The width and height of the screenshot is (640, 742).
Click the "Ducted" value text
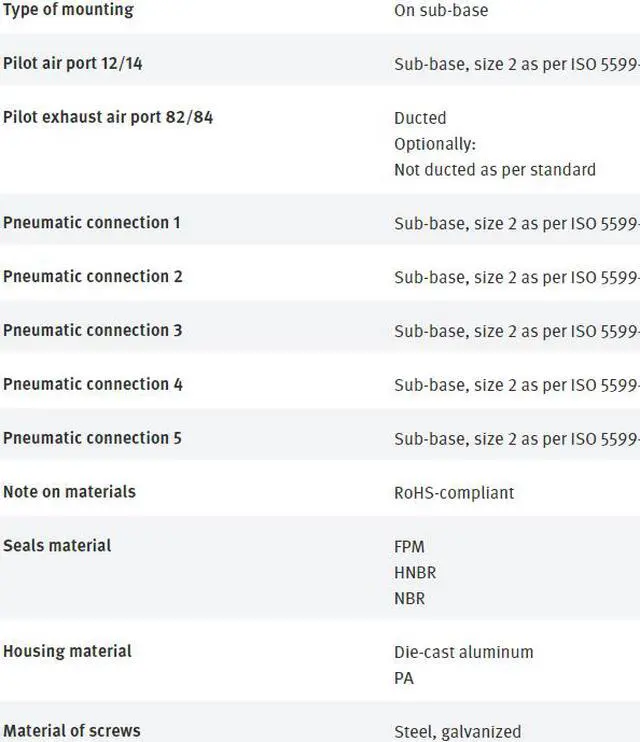tap(420, 118)
